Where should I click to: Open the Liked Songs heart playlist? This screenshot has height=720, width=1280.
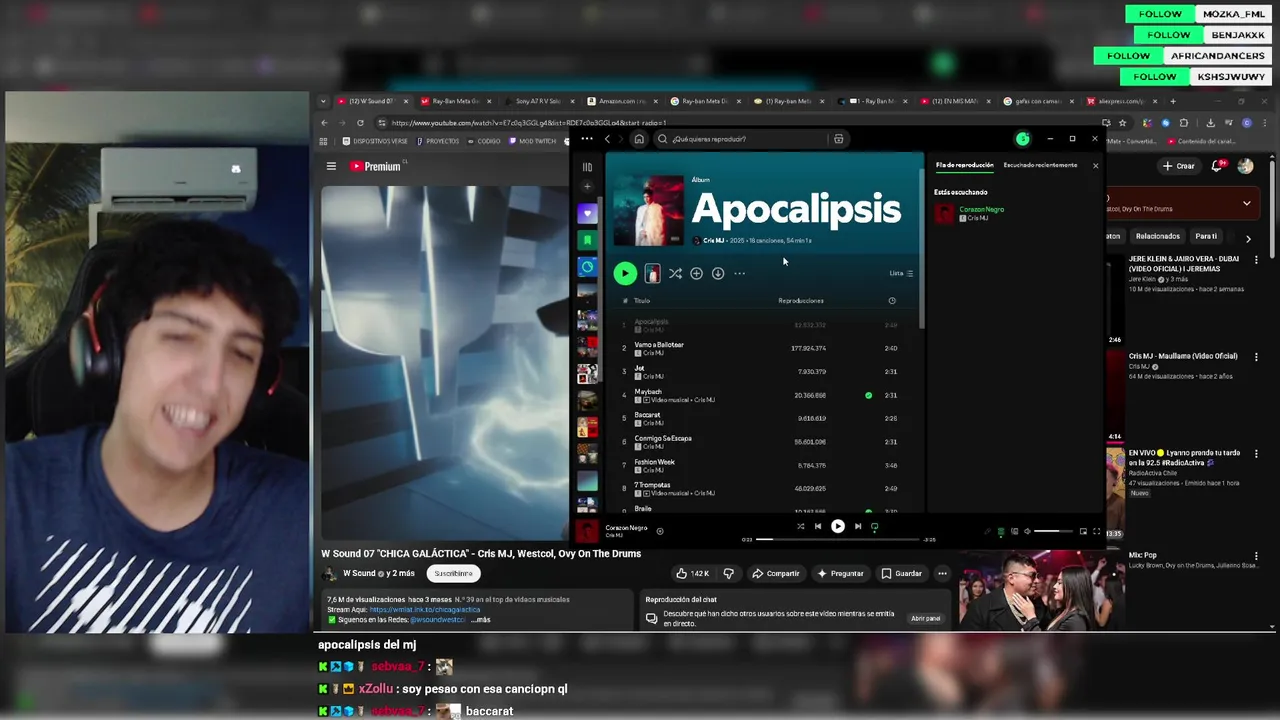(588, 213)
